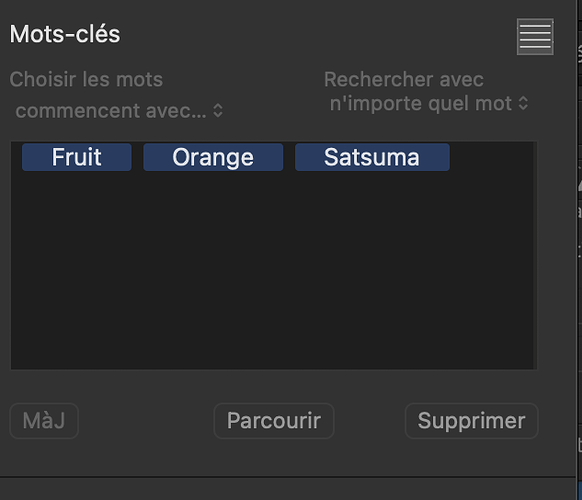Click the gap between the Fruit and Orange tags
The width and height of the screenshot is (582, 500).
(137, 157)
